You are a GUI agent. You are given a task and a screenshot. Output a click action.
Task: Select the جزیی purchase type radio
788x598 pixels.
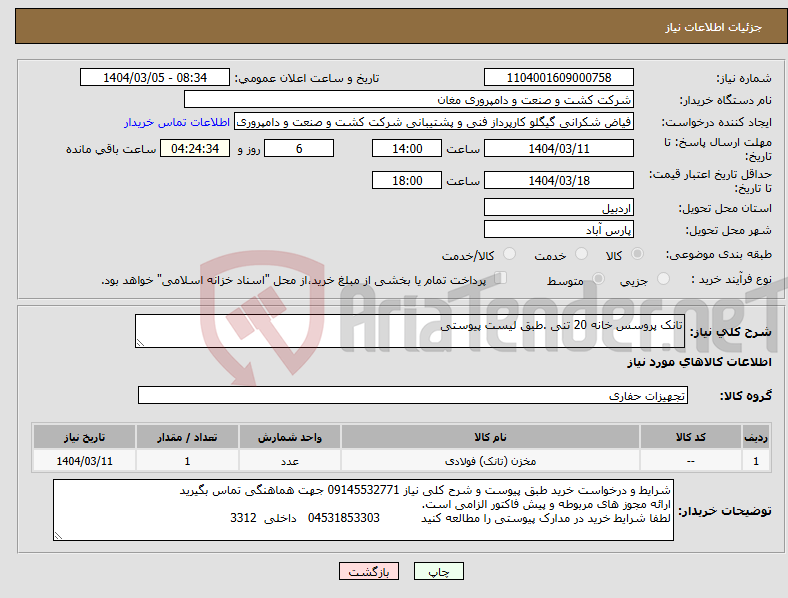[663, 278]
